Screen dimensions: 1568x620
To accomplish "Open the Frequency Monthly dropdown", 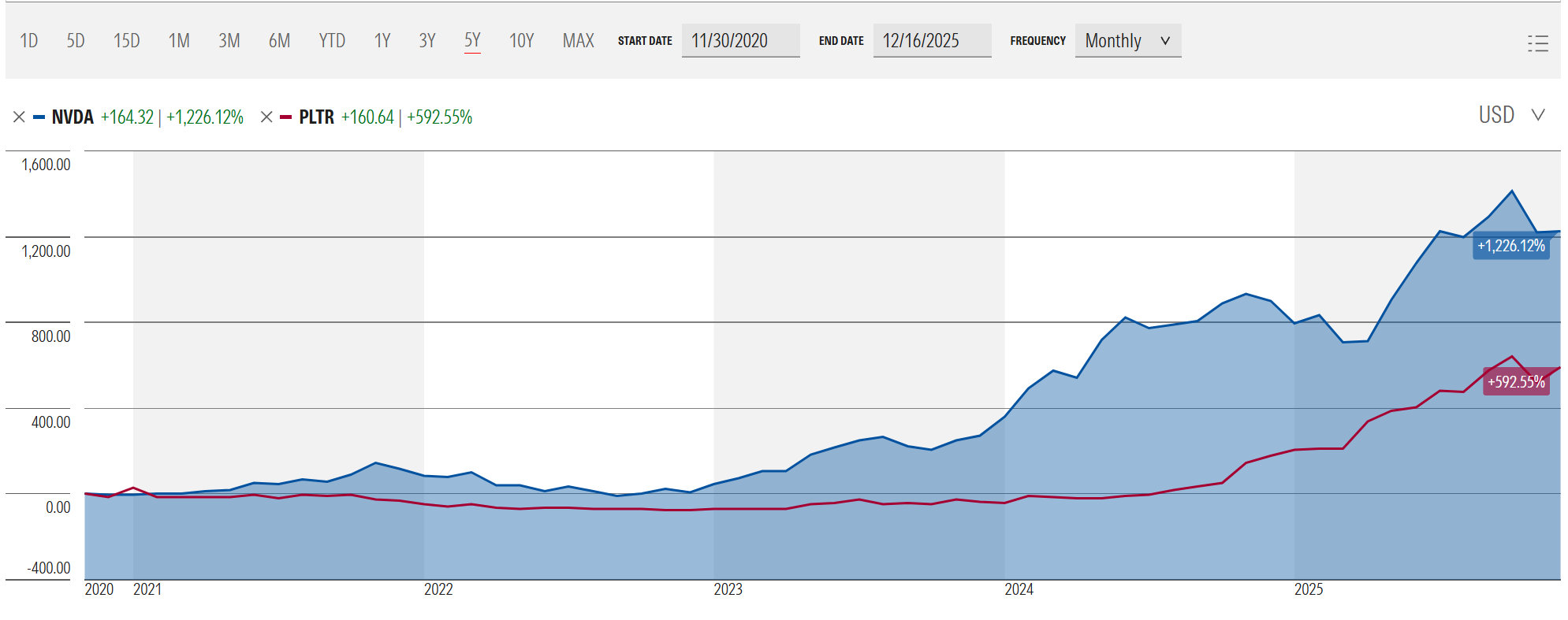I will [x=1127, y=41].
